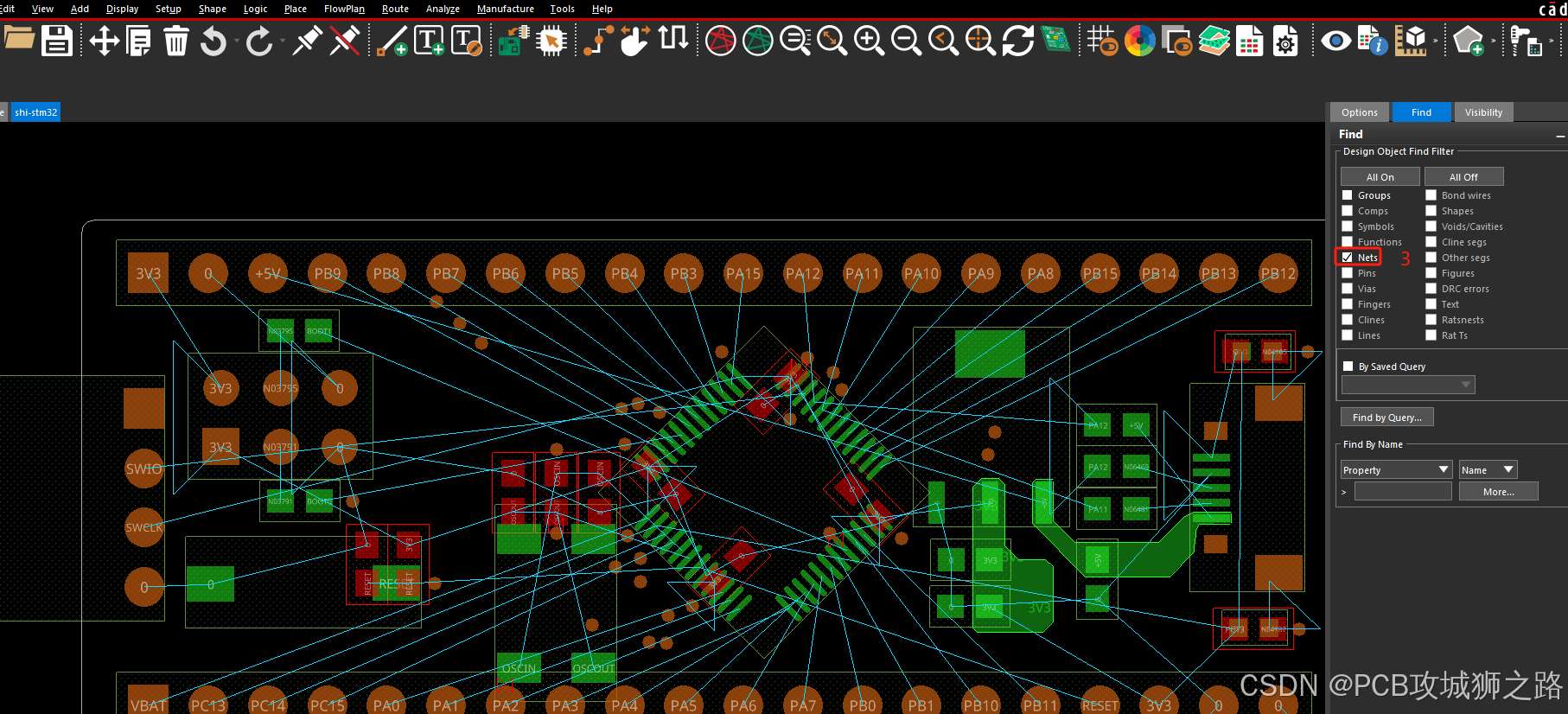Click the Zoom In magnifier

coord(869,41)
